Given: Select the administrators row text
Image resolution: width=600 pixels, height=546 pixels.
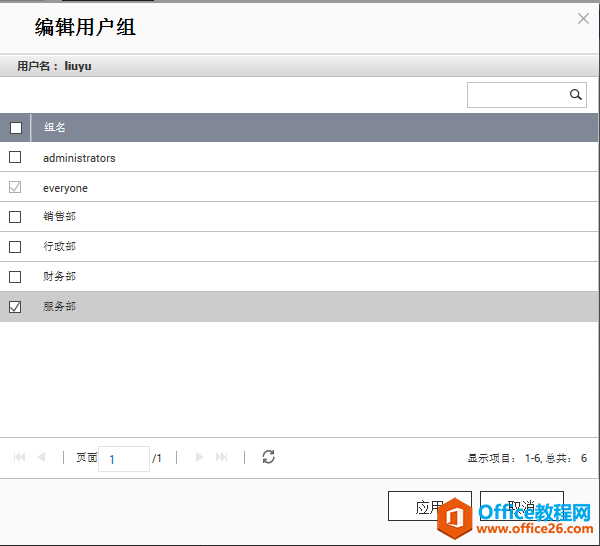Looking at the screenshot, I should [x=79, y=158].
